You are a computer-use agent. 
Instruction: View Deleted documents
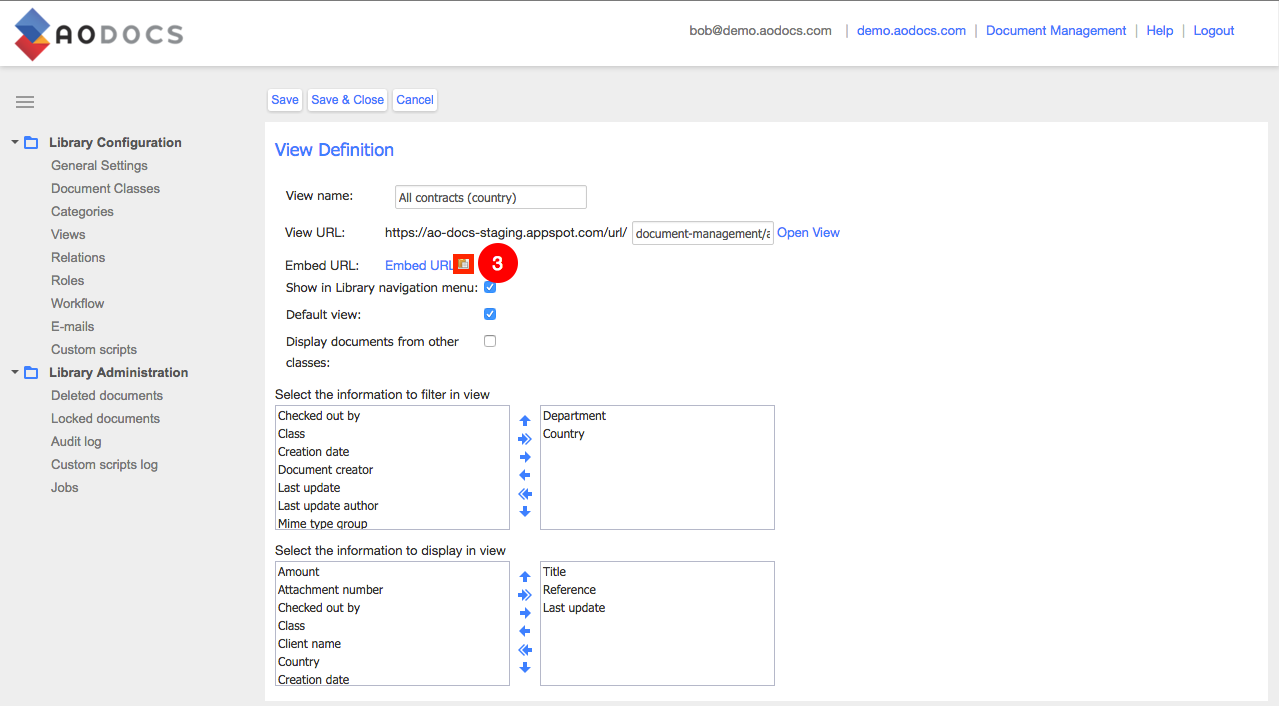tap(107, 396)
